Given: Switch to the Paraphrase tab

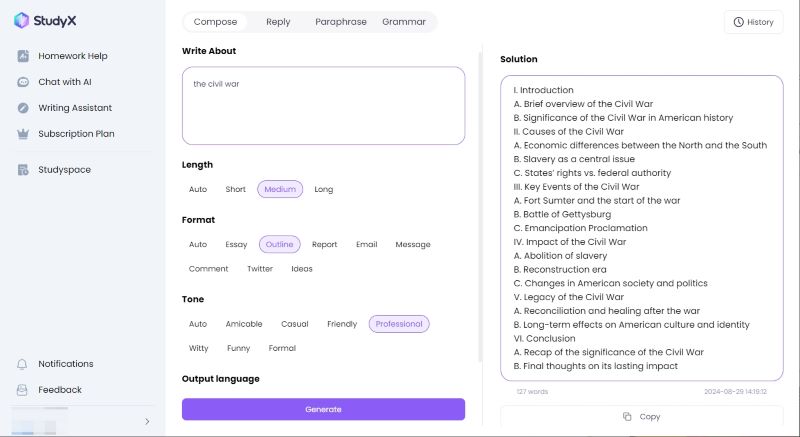Looking at the screenshot, I should [340, 22].
